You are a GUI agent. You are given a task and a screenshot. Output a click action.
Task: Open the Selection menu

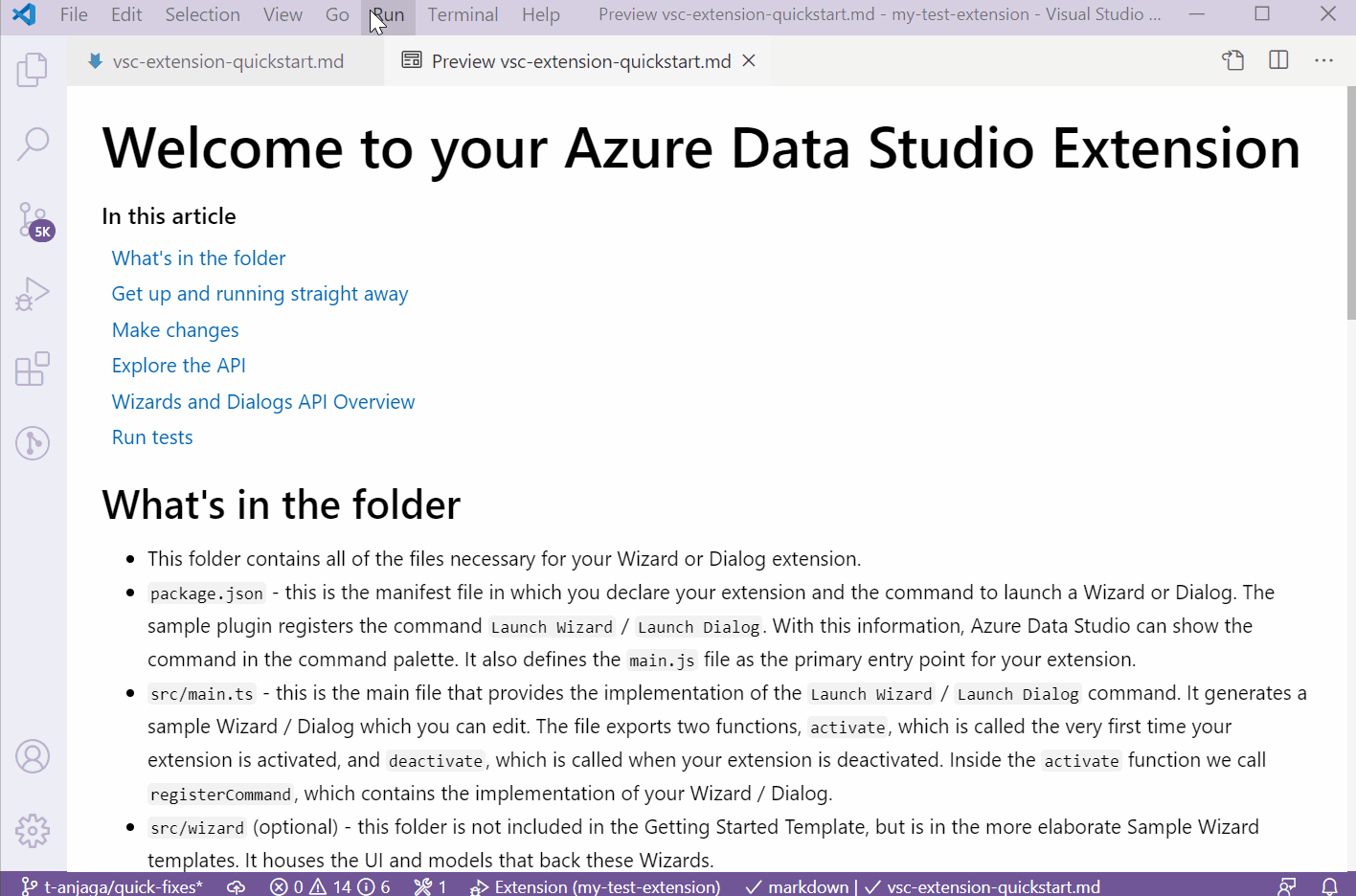202,14
